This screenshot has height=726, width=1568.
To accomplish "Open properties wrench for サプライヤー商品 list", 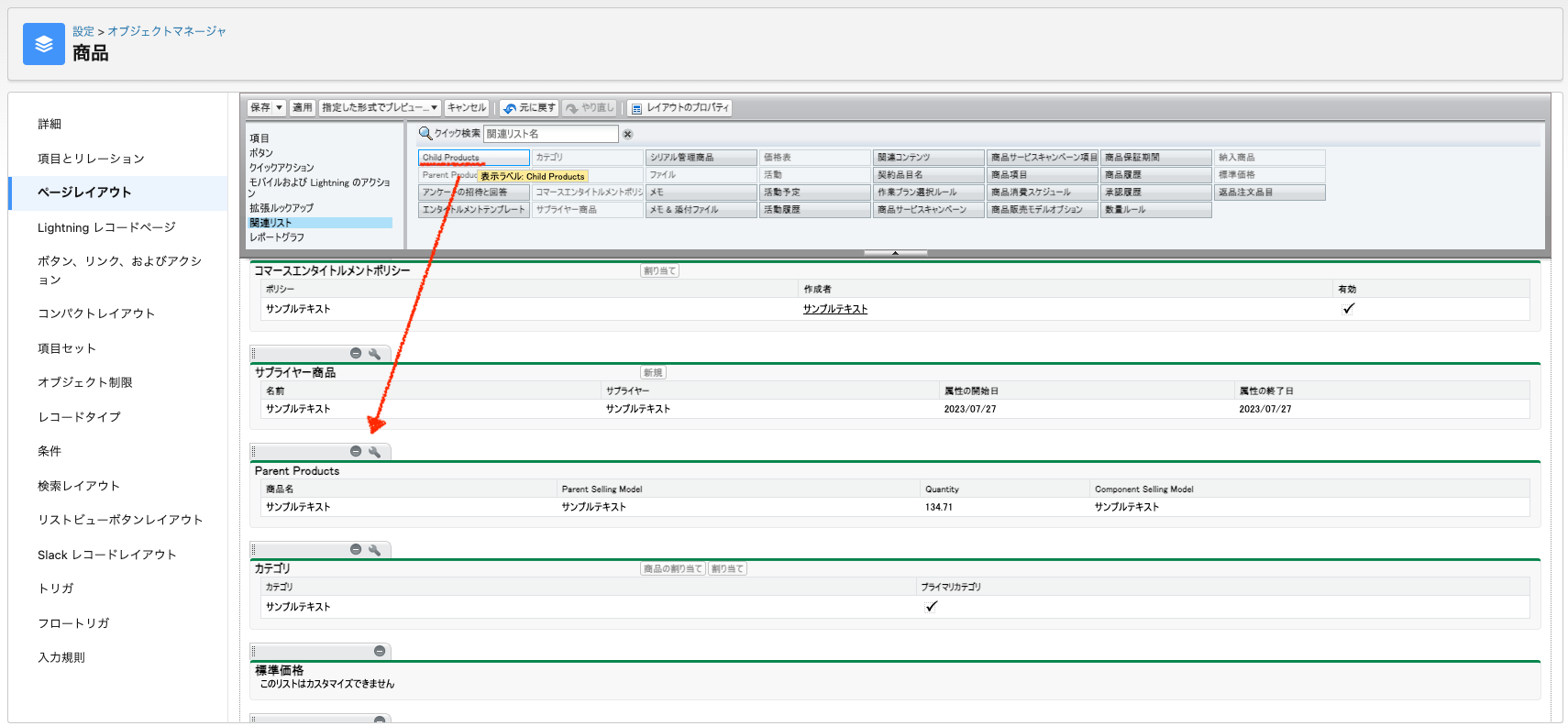I will pos(374,354).
